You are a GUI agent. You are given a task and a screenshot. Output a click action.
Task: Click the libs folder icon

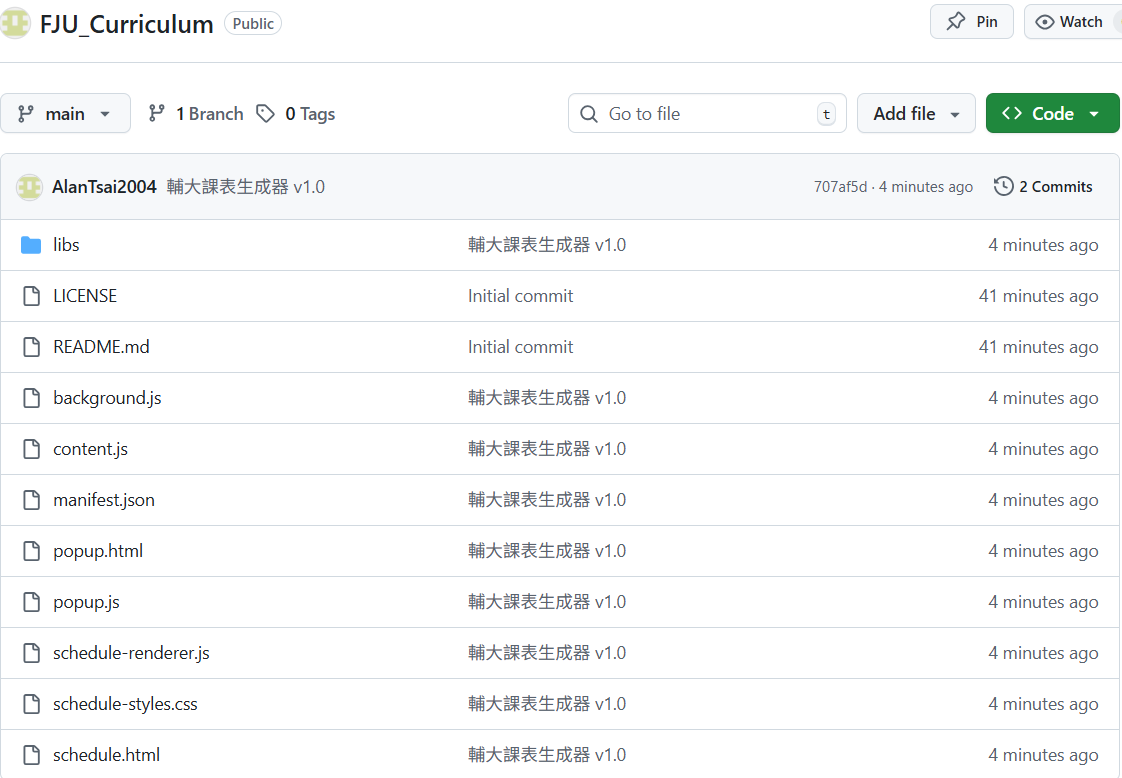31,245
